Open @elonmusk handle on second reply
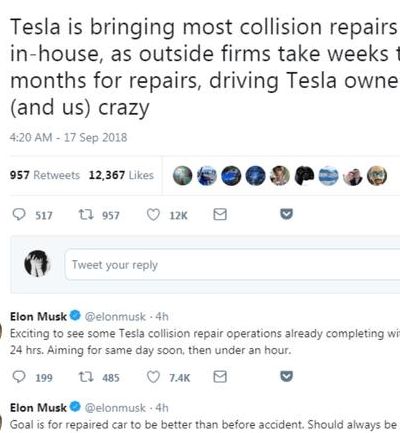 (x=115, y=408)
